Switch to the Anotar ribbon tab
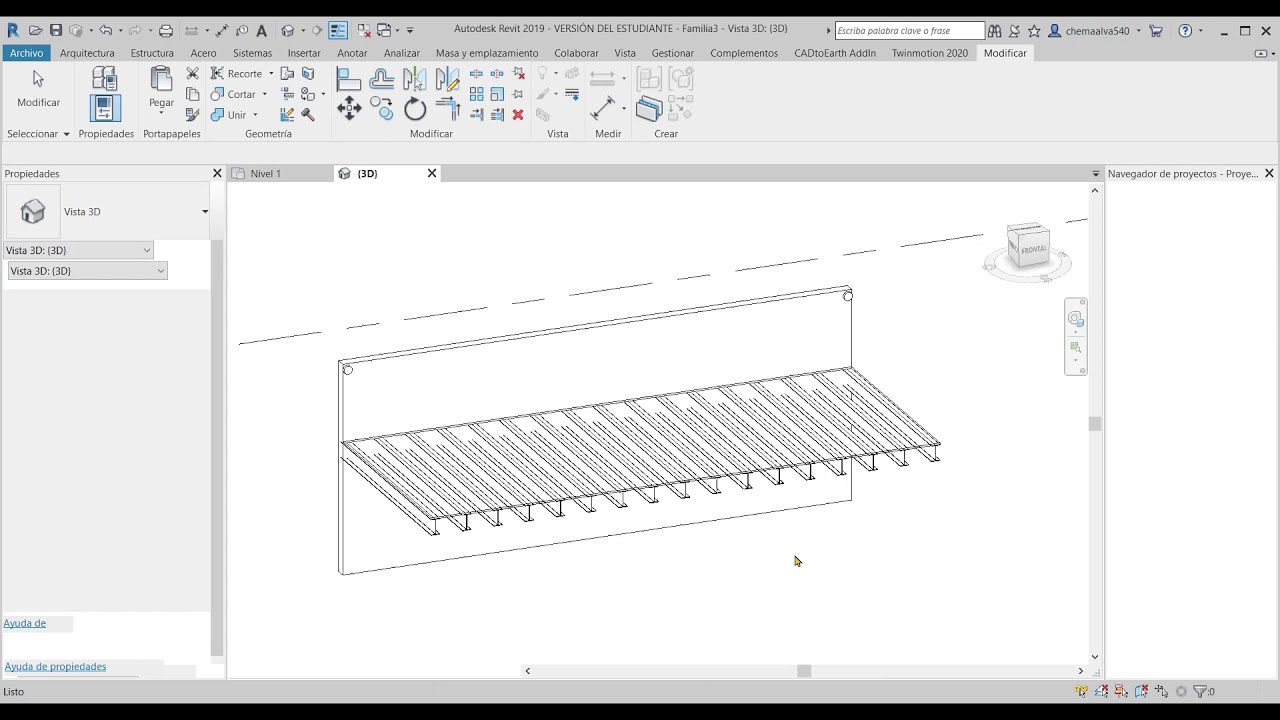 click(x=352, y=53)
